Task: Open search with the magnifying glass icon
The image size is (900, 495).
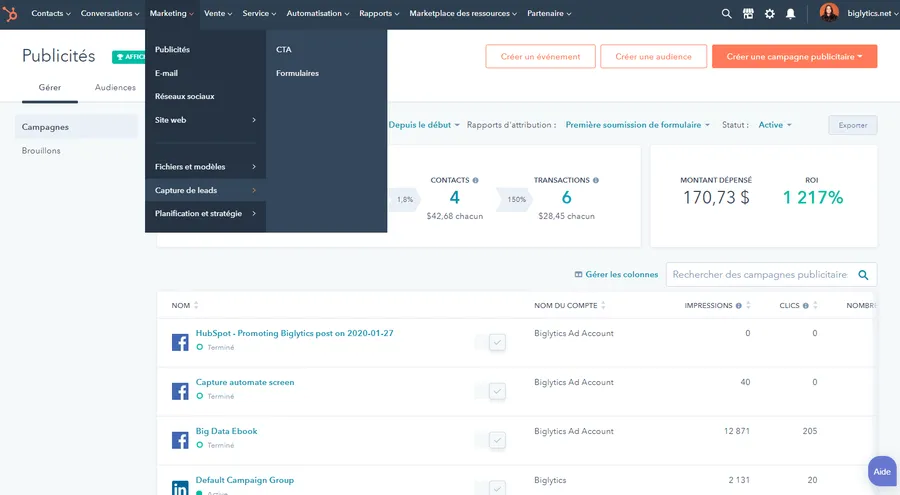Action: pos(727,14)
